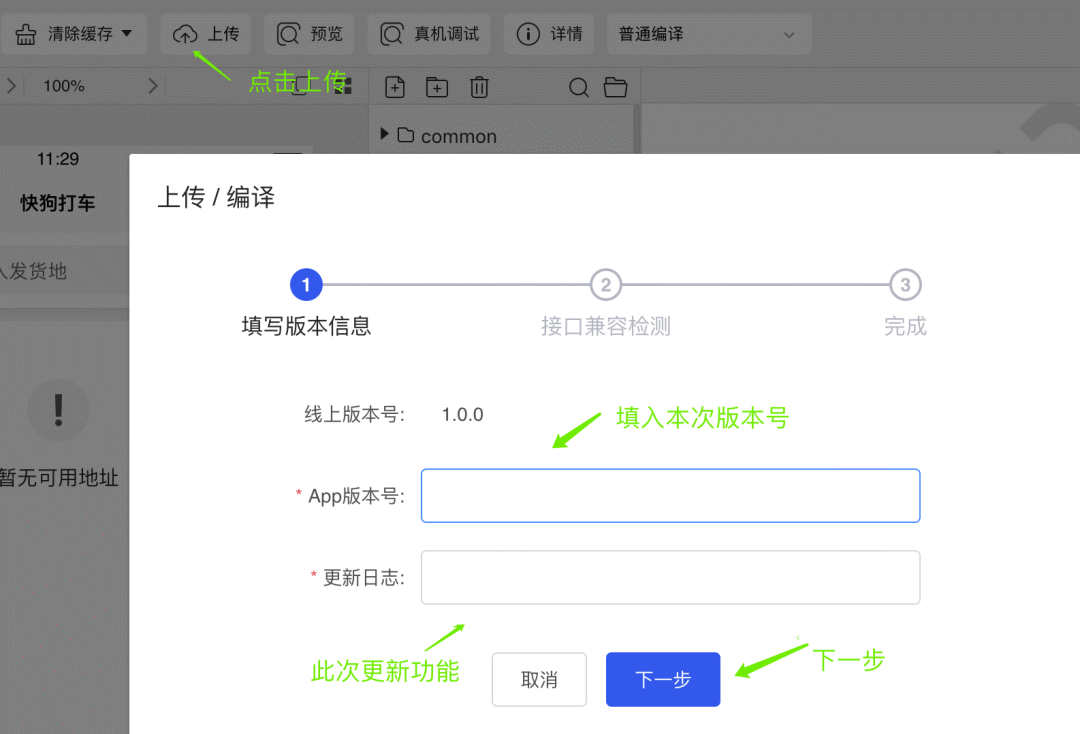Open 清除缓存 clear cache dropdown
Viewport: 1080px width, 734px height.
[74, 34]
